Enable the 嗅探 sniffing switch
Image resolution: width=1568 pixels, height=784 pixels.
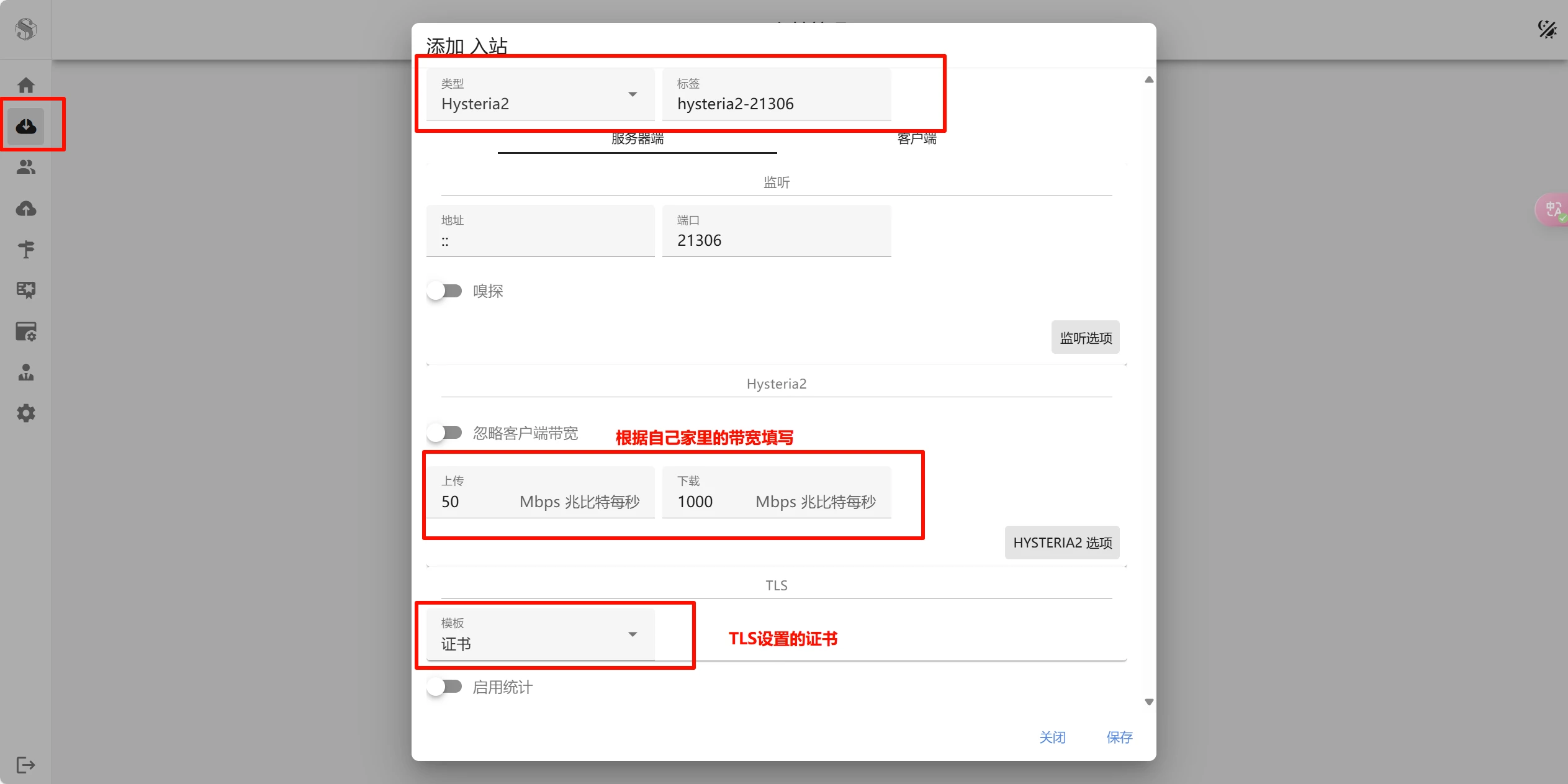[445, 291]
